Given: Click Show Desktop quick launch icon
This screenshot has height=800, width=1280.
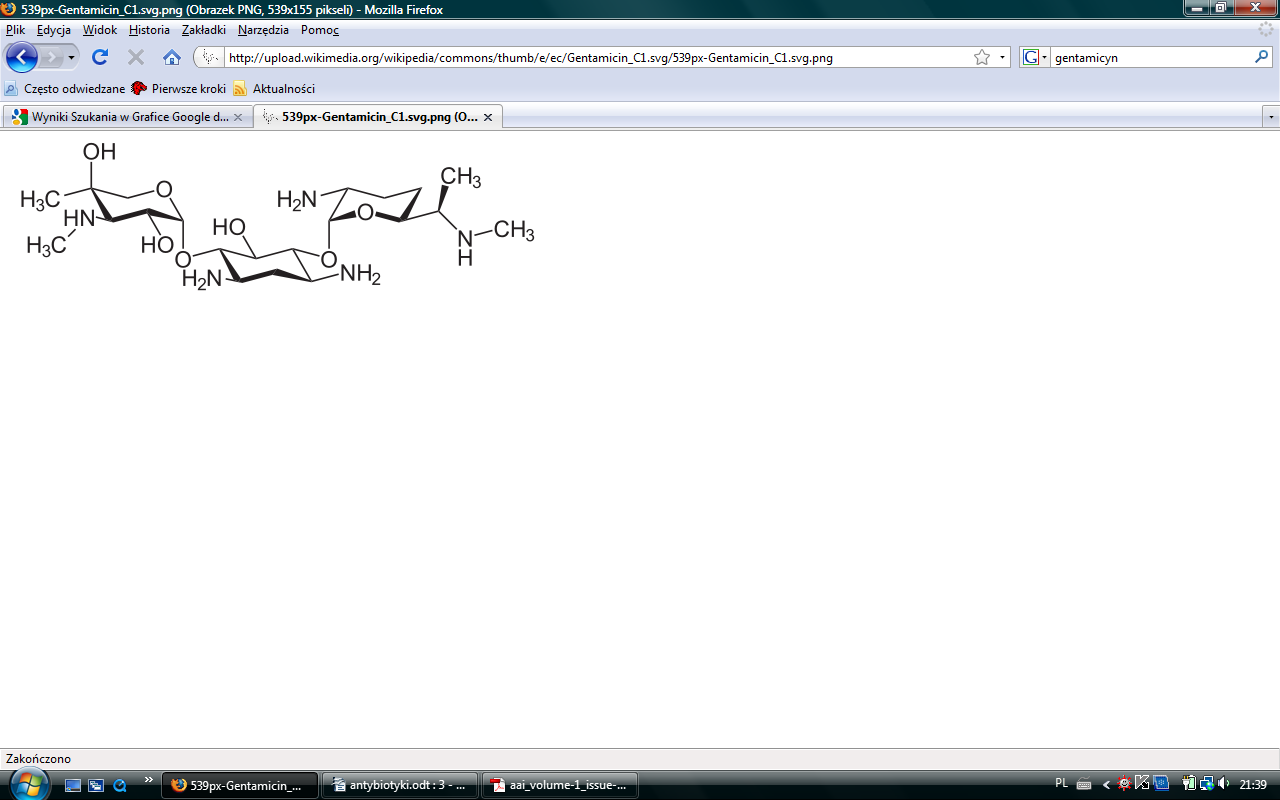Looking at the screenshot, I should coord(73,785).
